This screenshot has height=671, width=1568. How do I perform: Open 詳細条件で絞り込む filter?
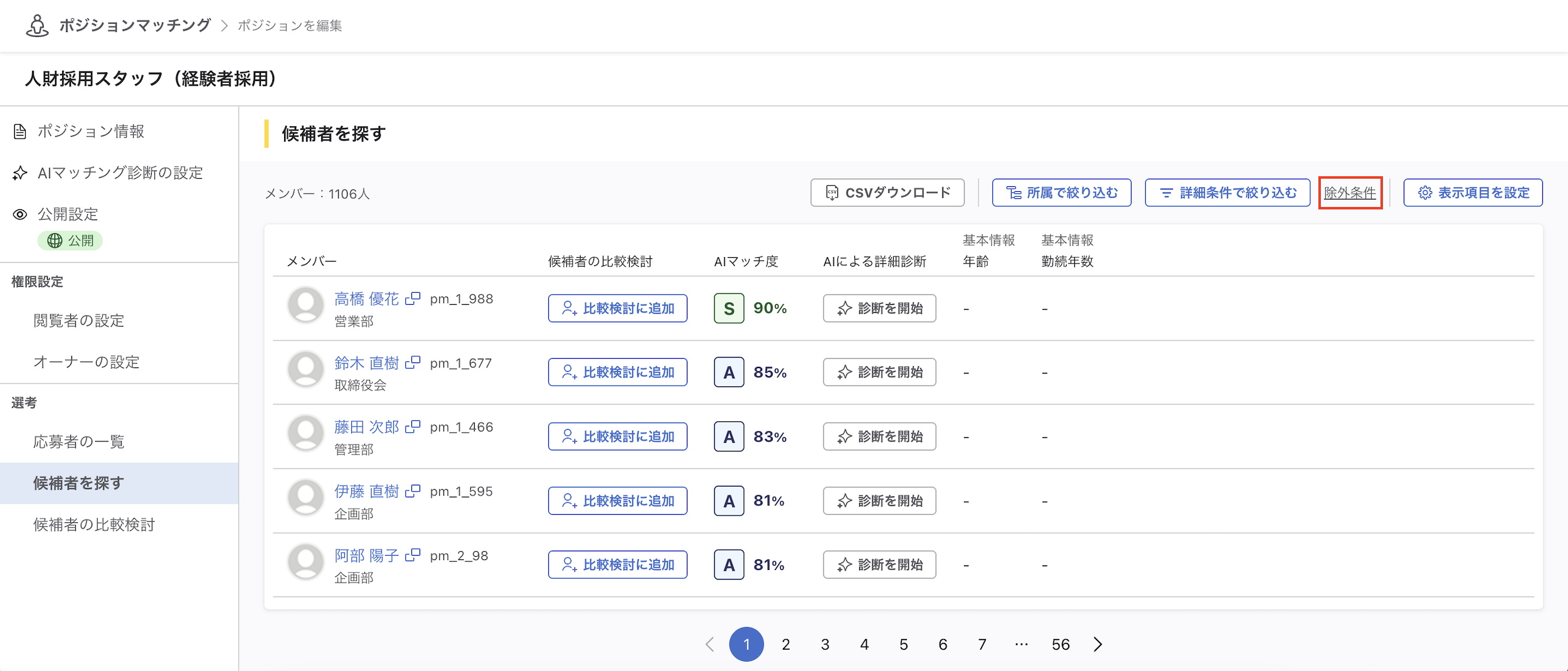[x=1227, y=193]
